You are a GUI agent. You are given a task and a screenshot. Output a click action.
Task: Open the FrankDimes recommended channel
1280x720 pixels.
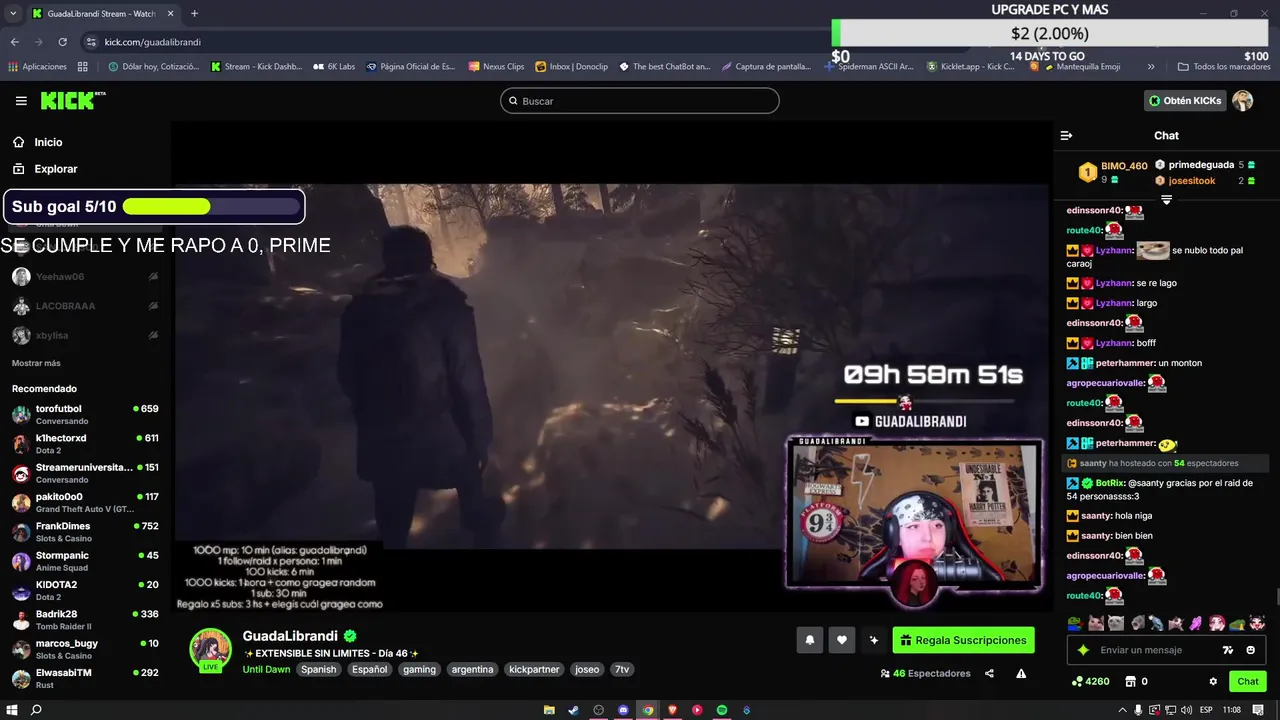85,531
